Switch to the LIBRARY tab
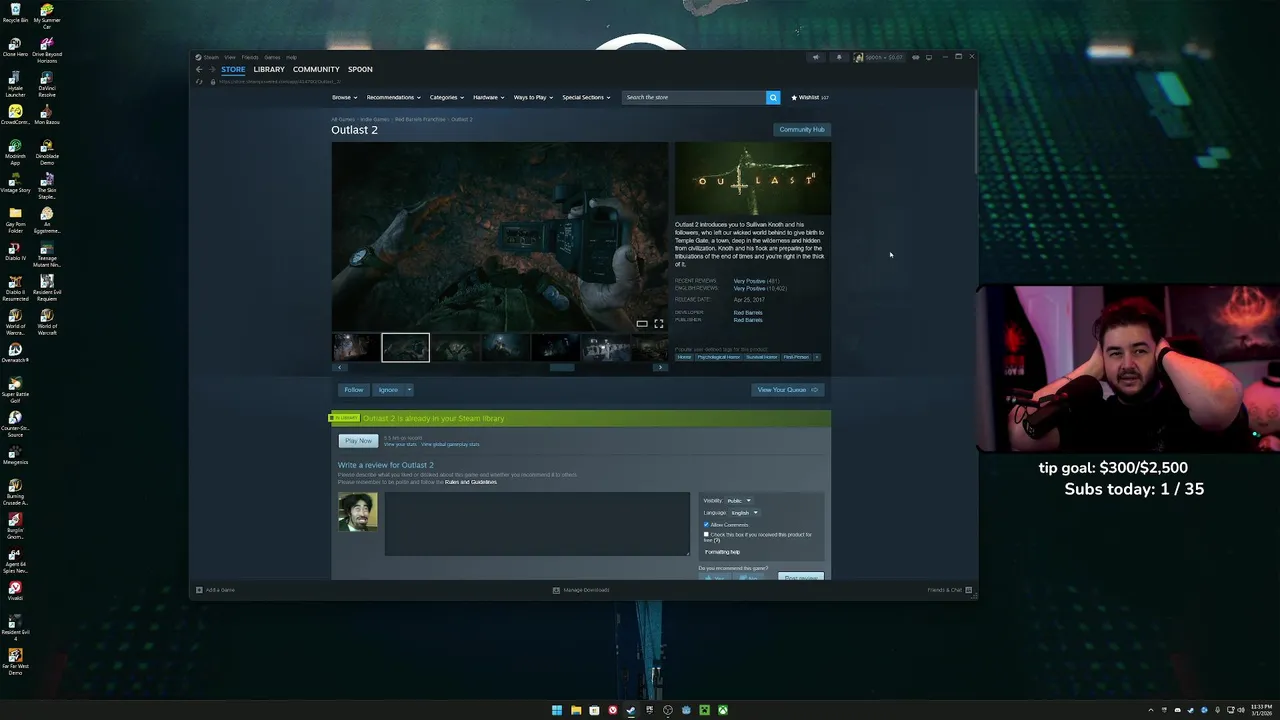 tap(268, 69)
